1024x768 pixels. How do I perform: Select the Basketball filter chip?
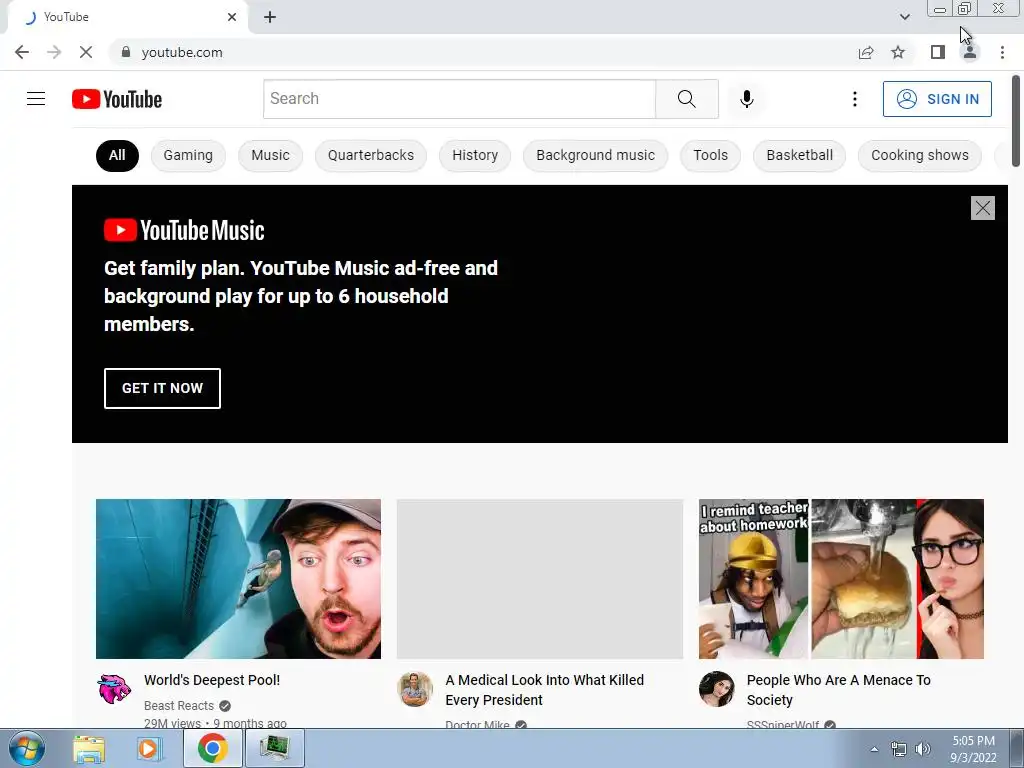[799, 155]
